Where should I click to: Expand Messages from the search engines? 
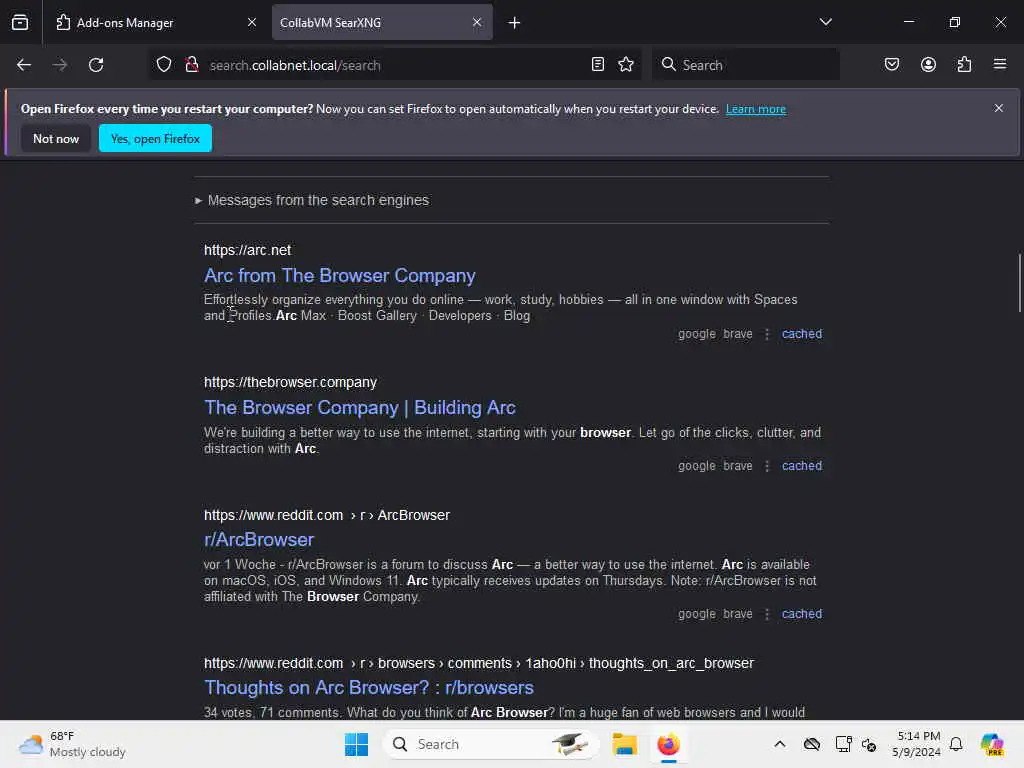[312, 200]
